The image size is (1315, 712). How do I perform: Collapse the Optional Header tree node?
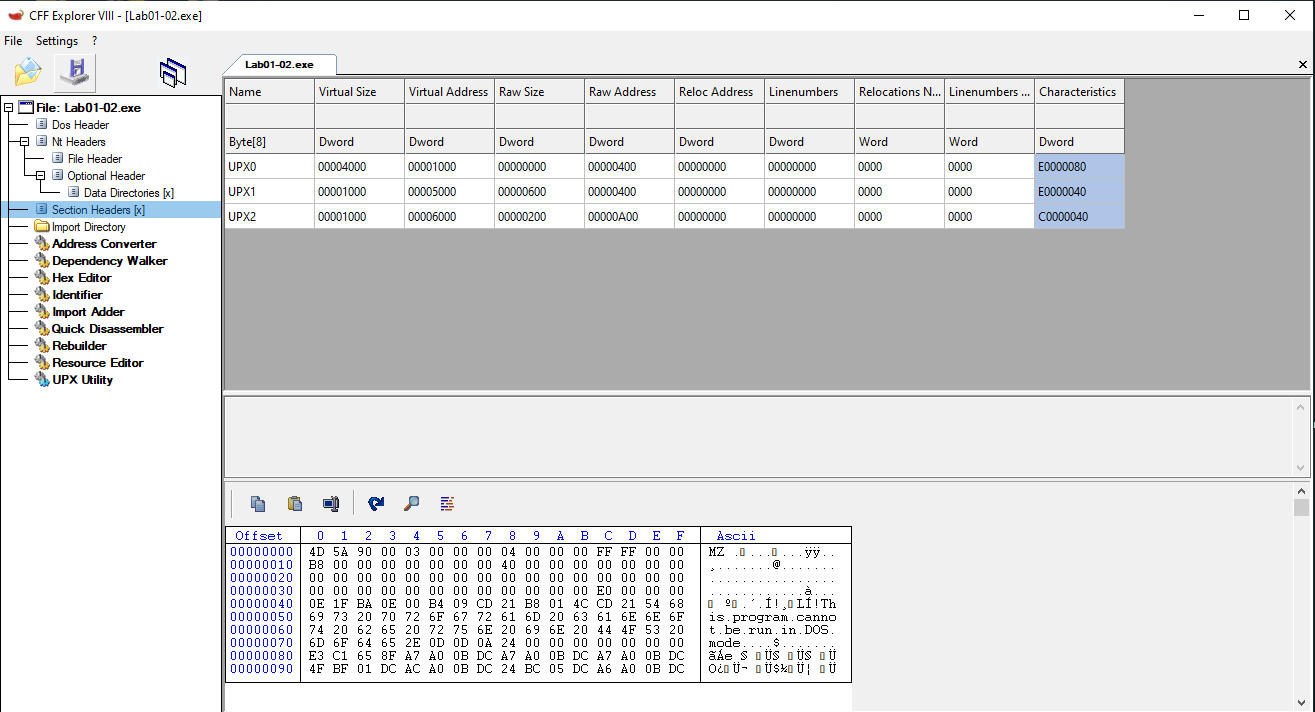(41, 176)
